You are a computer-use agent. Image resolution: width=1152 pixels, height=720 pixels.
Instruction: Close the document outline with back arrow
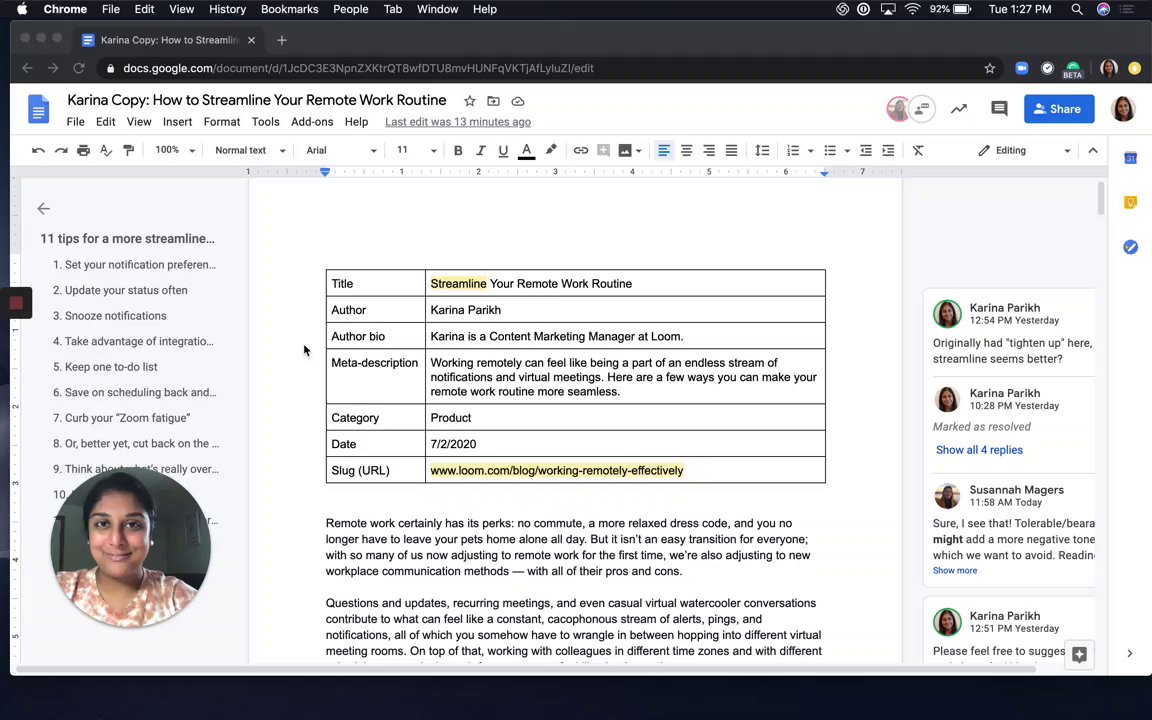[43, 209]
